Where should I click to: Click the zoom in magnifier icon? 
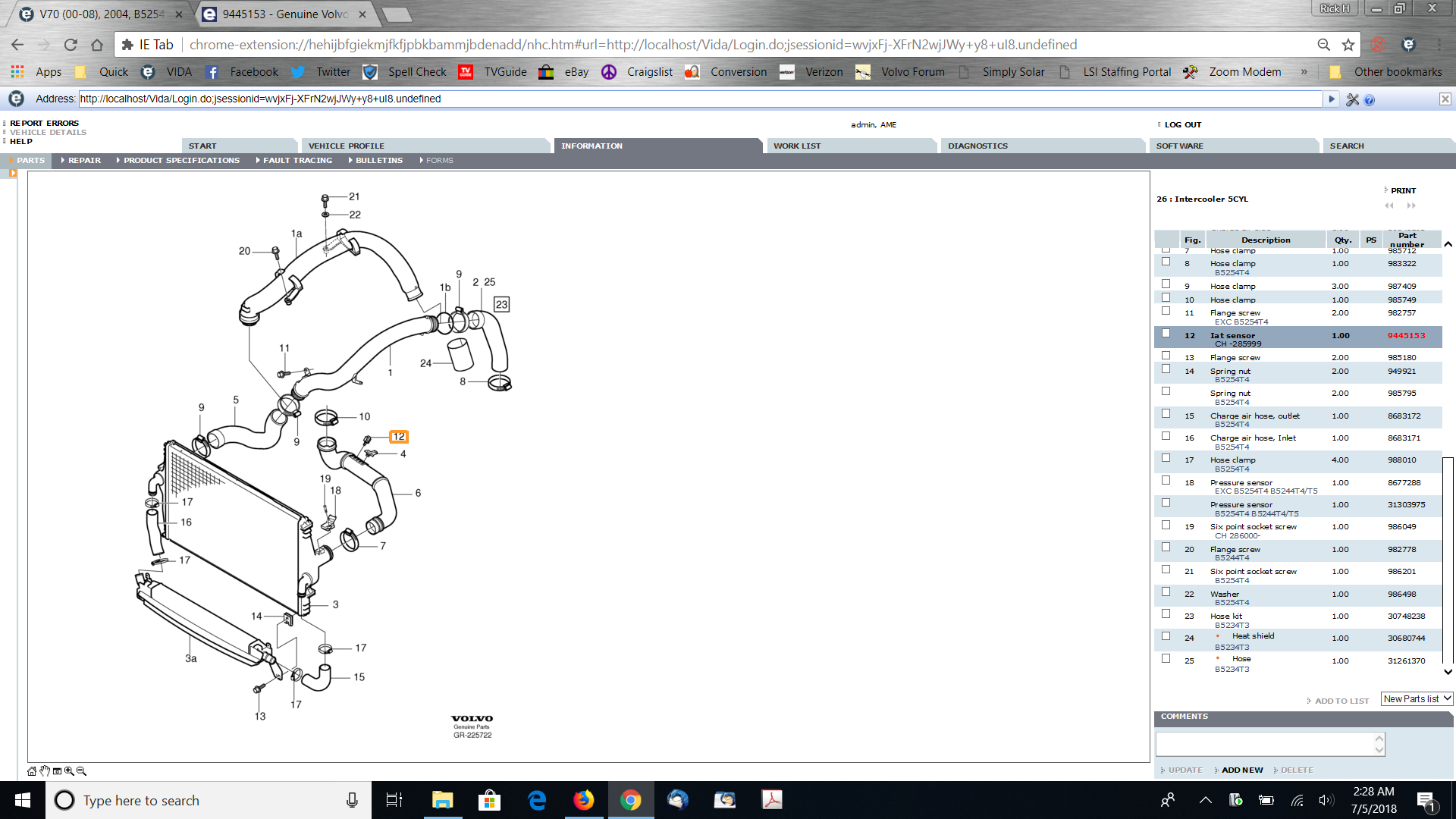click(69, 771)
